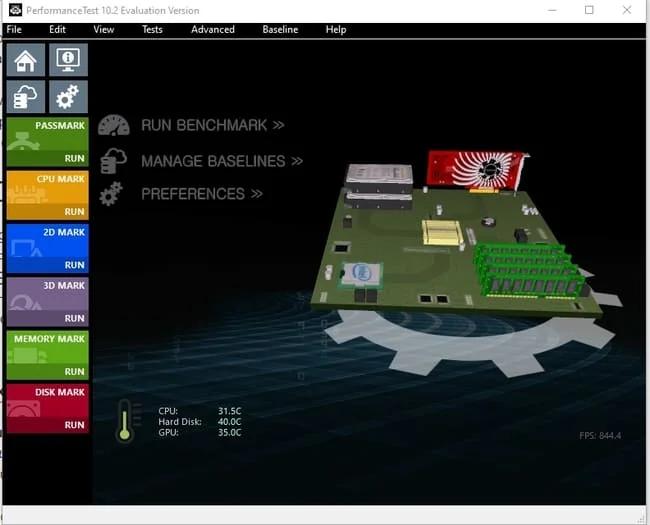Open settings using the gears icon

coord(68,97)
